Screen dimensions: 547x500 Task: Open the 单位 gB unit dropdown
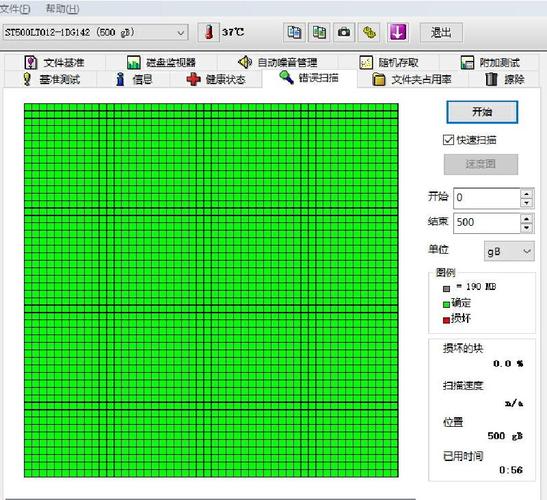click(x=509, y=251)
